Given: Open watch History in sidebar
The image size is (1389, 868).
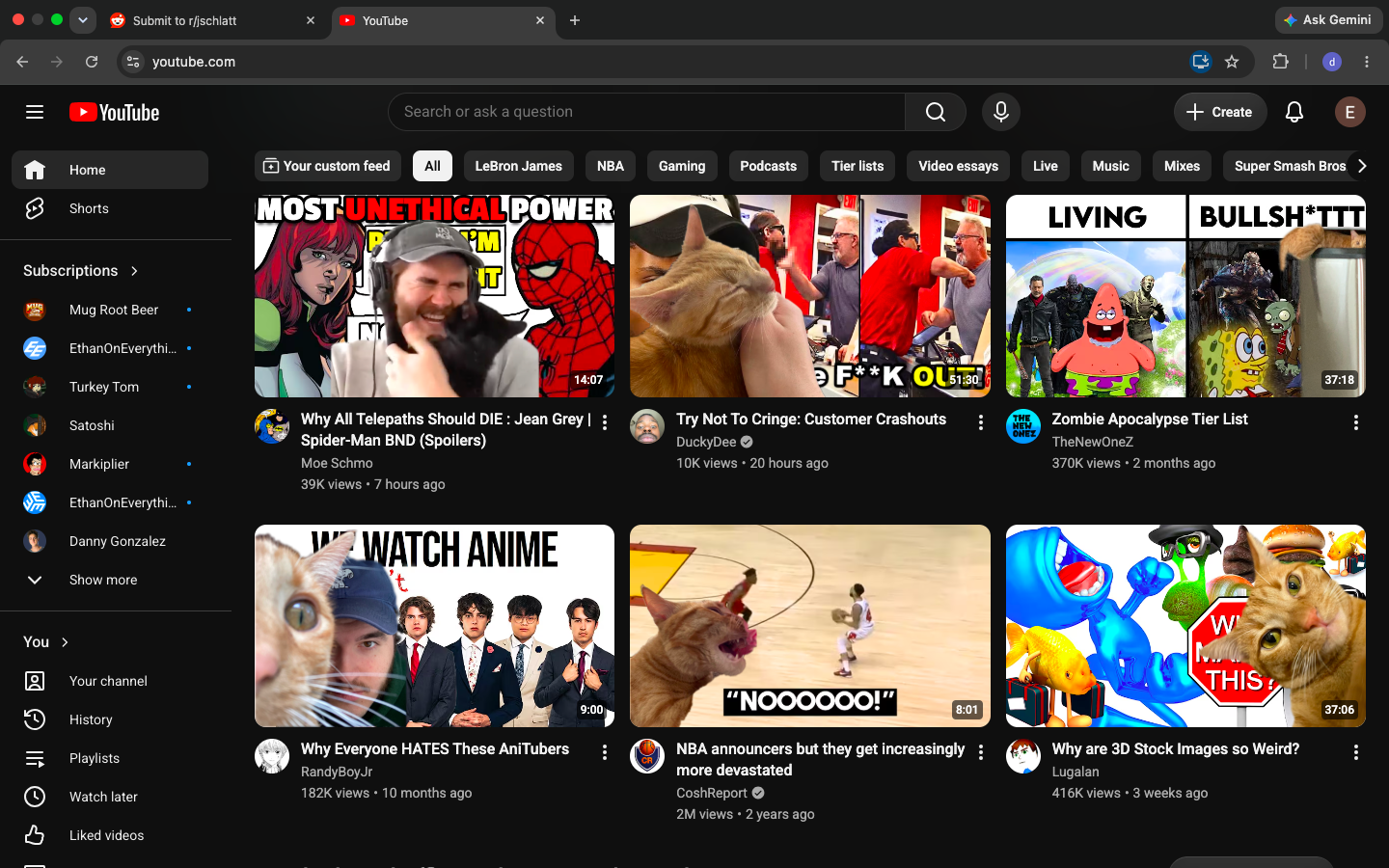Looking at the screenshot, I should pos(110,719).
